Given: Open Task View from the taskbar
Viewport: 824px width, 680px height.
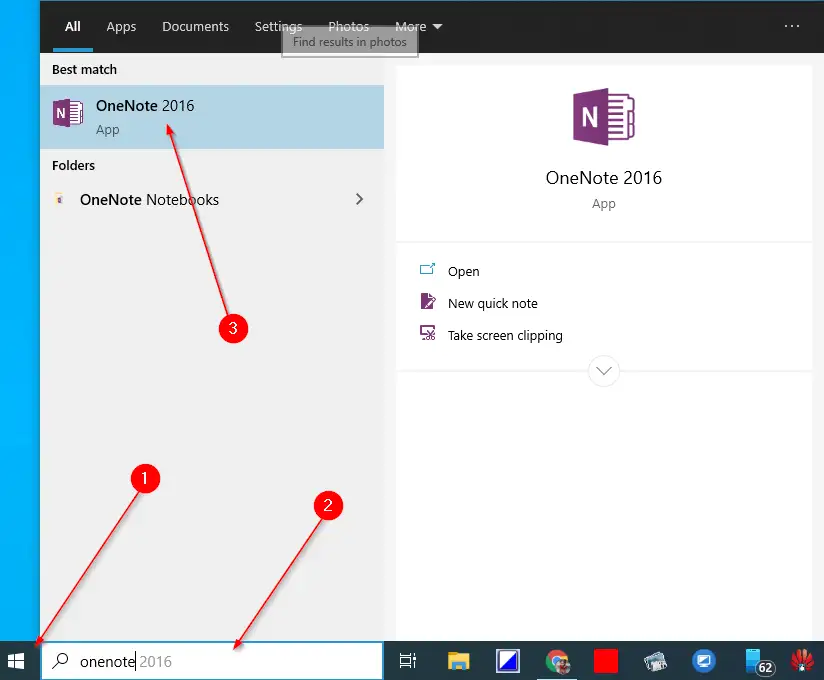Looking at the screenshot, I should pyautogui.click(x=408, y=661).
